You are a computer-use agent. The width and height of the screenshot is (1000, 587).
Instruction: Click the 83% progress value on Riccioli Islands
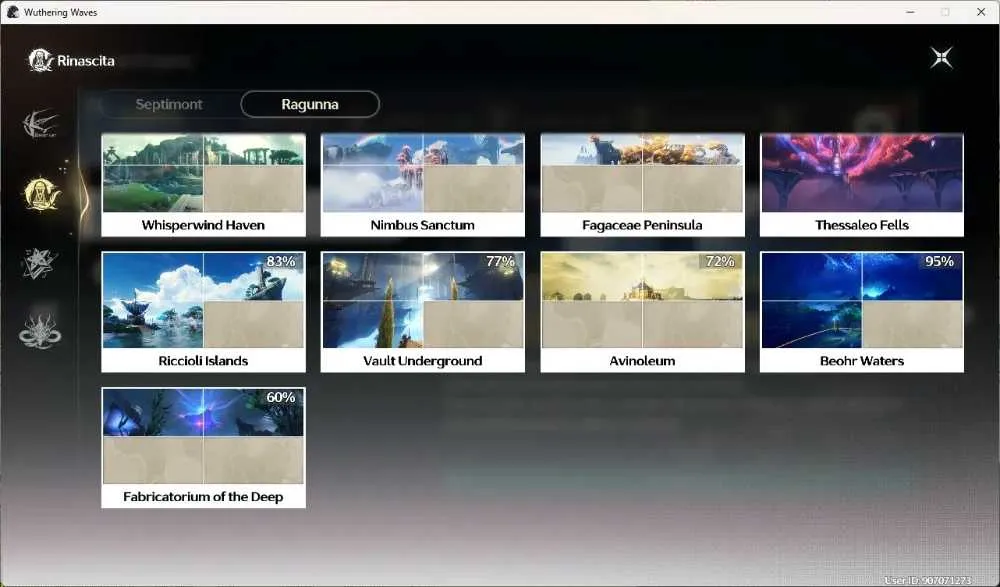point(281,262)
